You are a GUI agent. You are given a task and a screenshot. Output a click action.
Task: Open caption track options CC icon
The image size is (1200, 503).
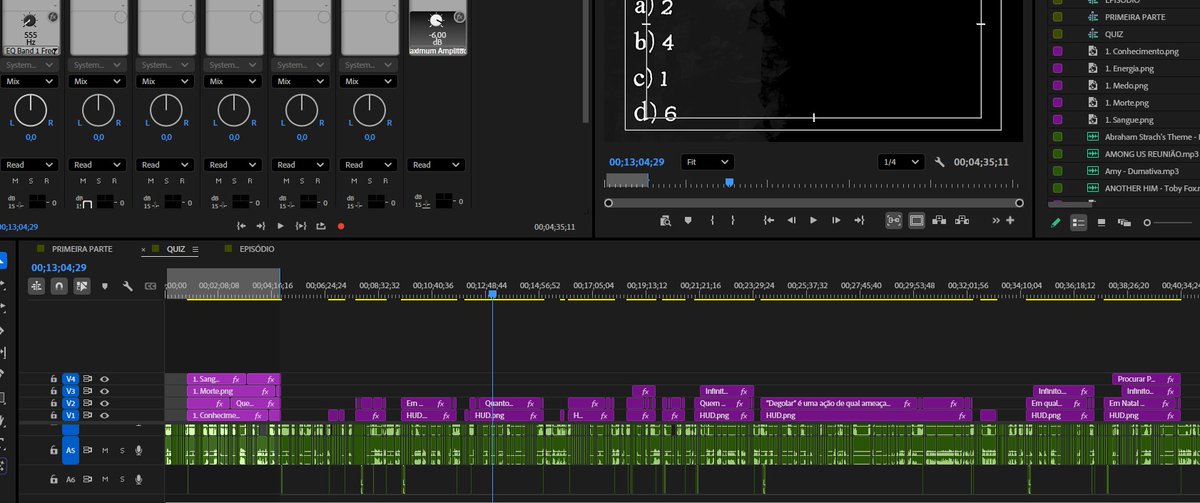pos(151,286)
